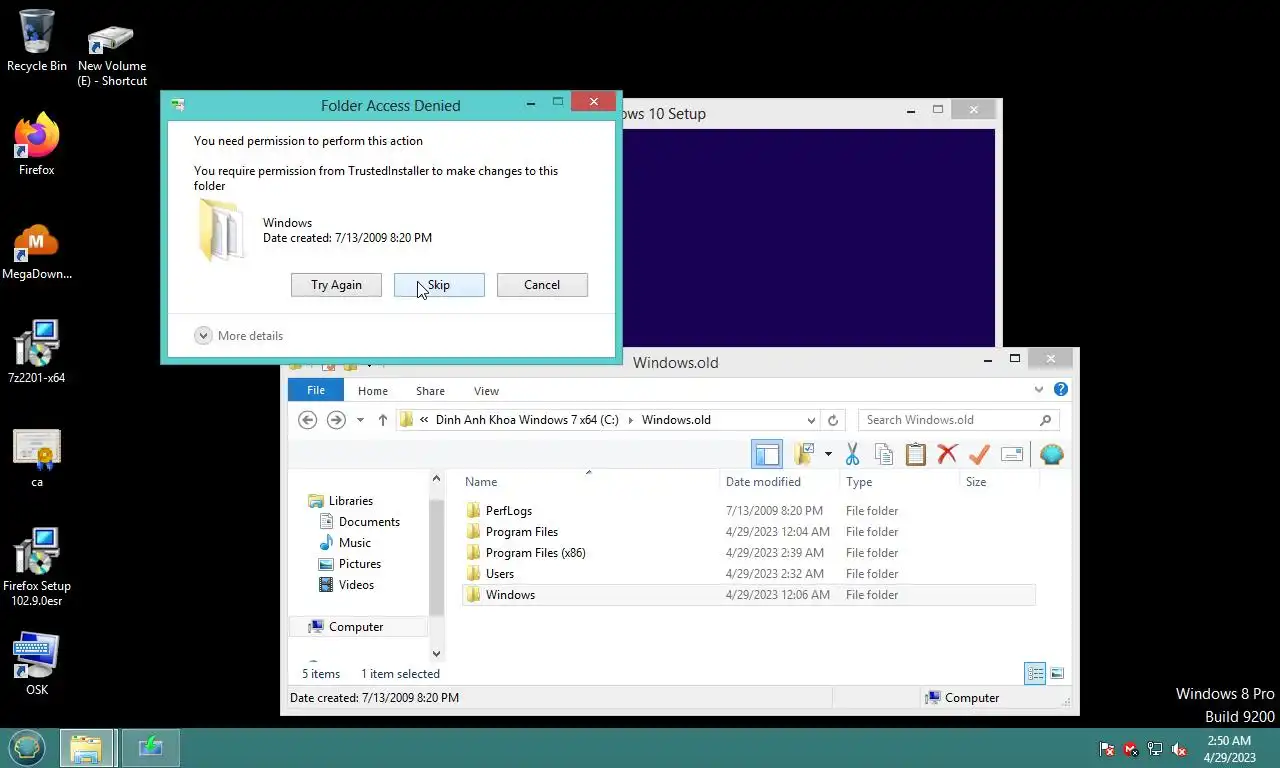Open the folder options toolbar dropdown arrow

[x=828, y=455]
